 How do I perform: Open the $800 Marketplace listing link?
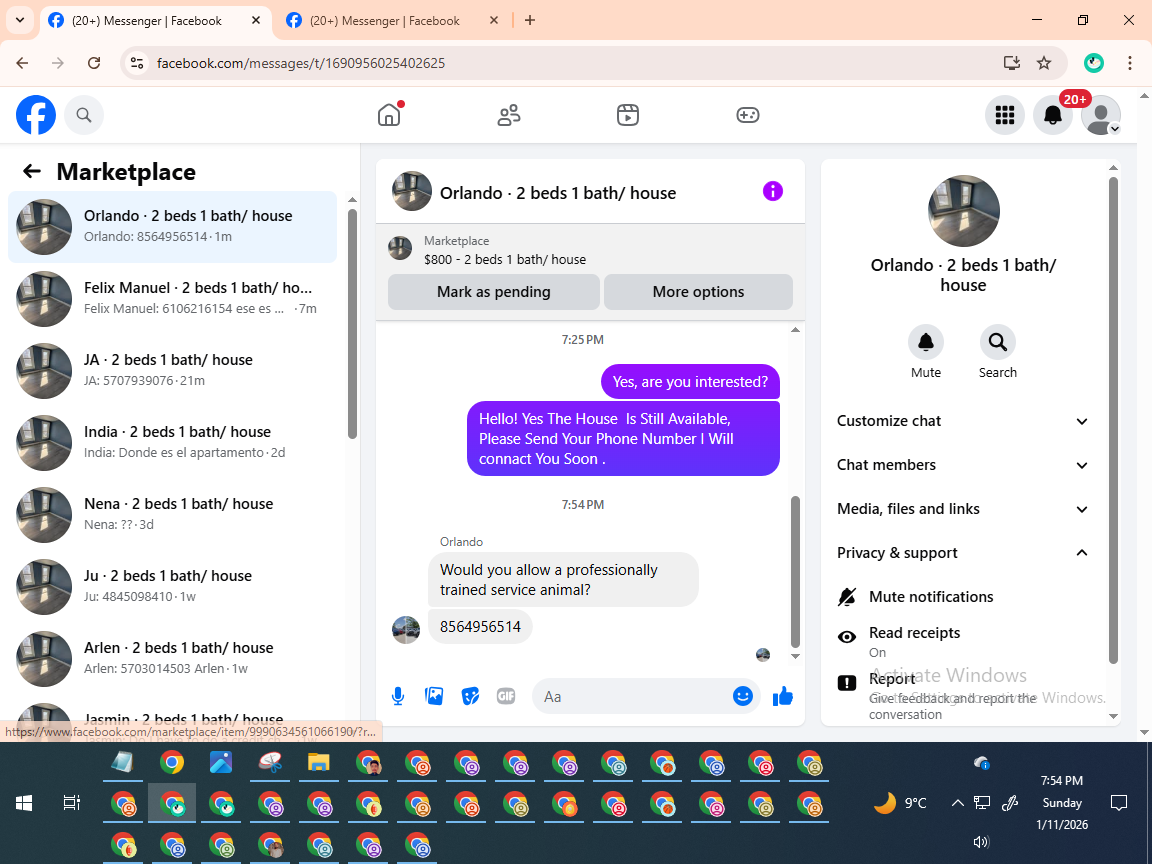pyautogui.click(x=505, y=259)
